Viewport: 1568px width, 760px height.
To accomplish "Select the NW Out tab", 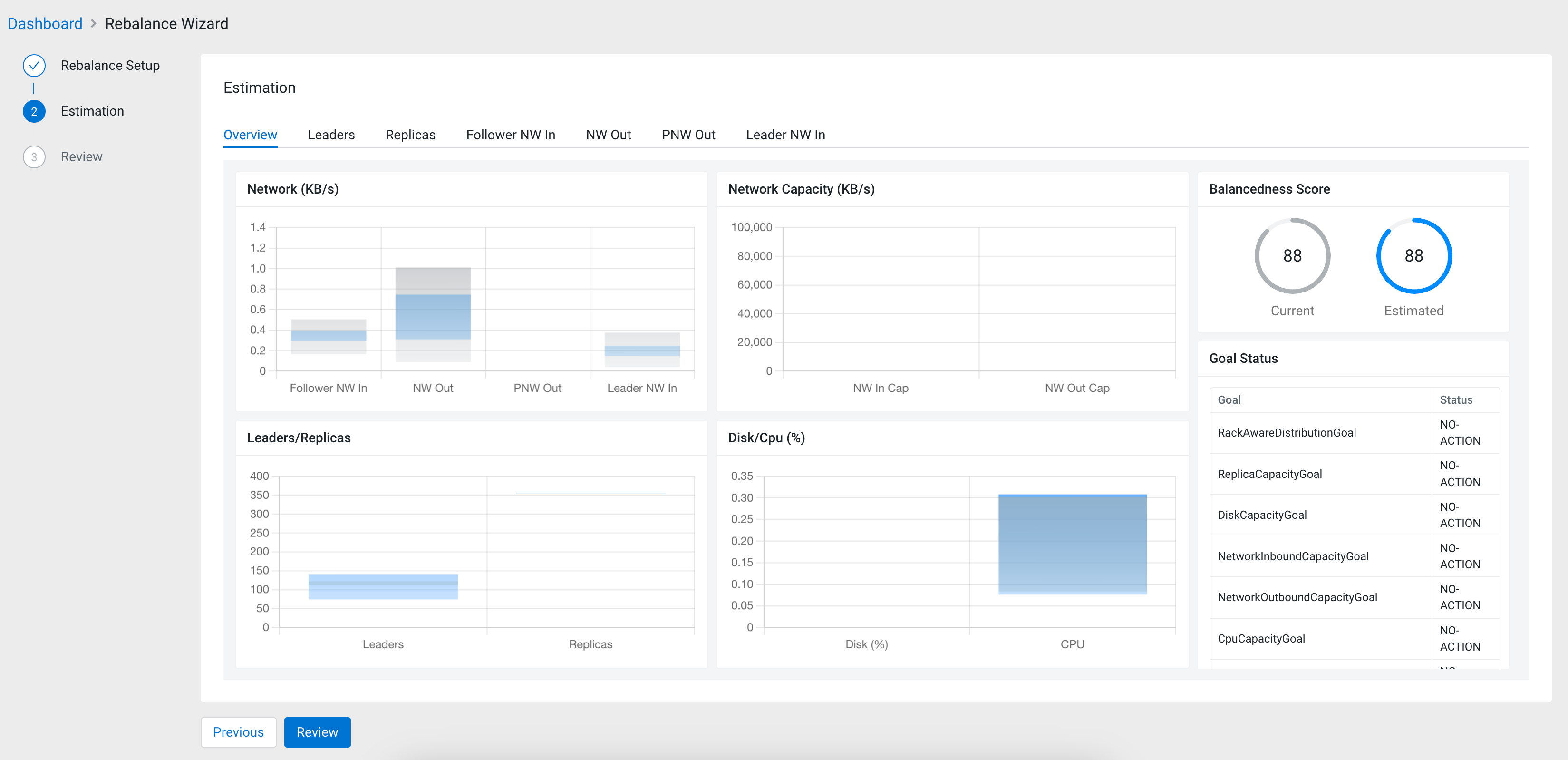I will click(x=608, y=135).
